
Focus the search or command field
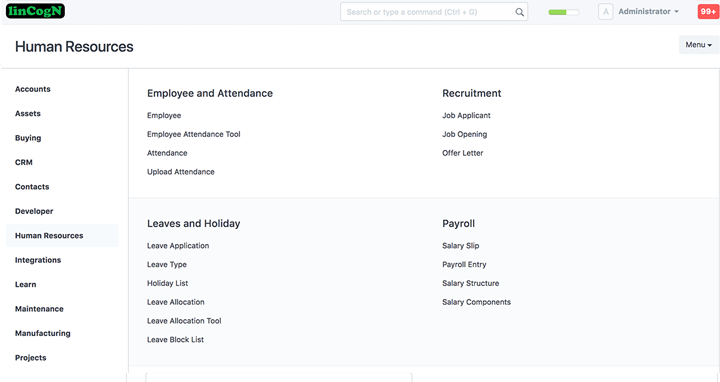[x=434, y=12]
